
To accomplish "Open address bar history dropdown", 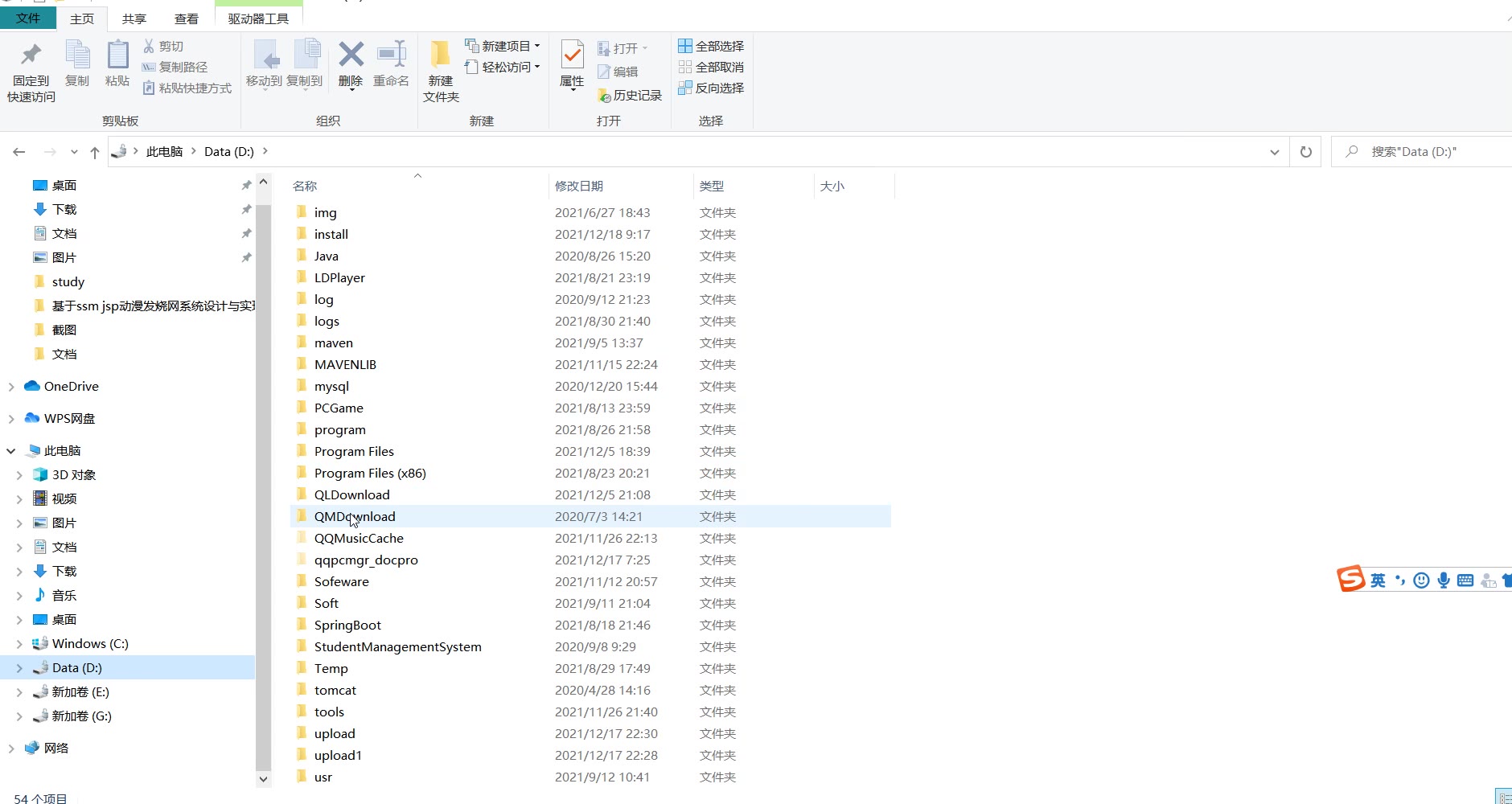I will 1274,152.
